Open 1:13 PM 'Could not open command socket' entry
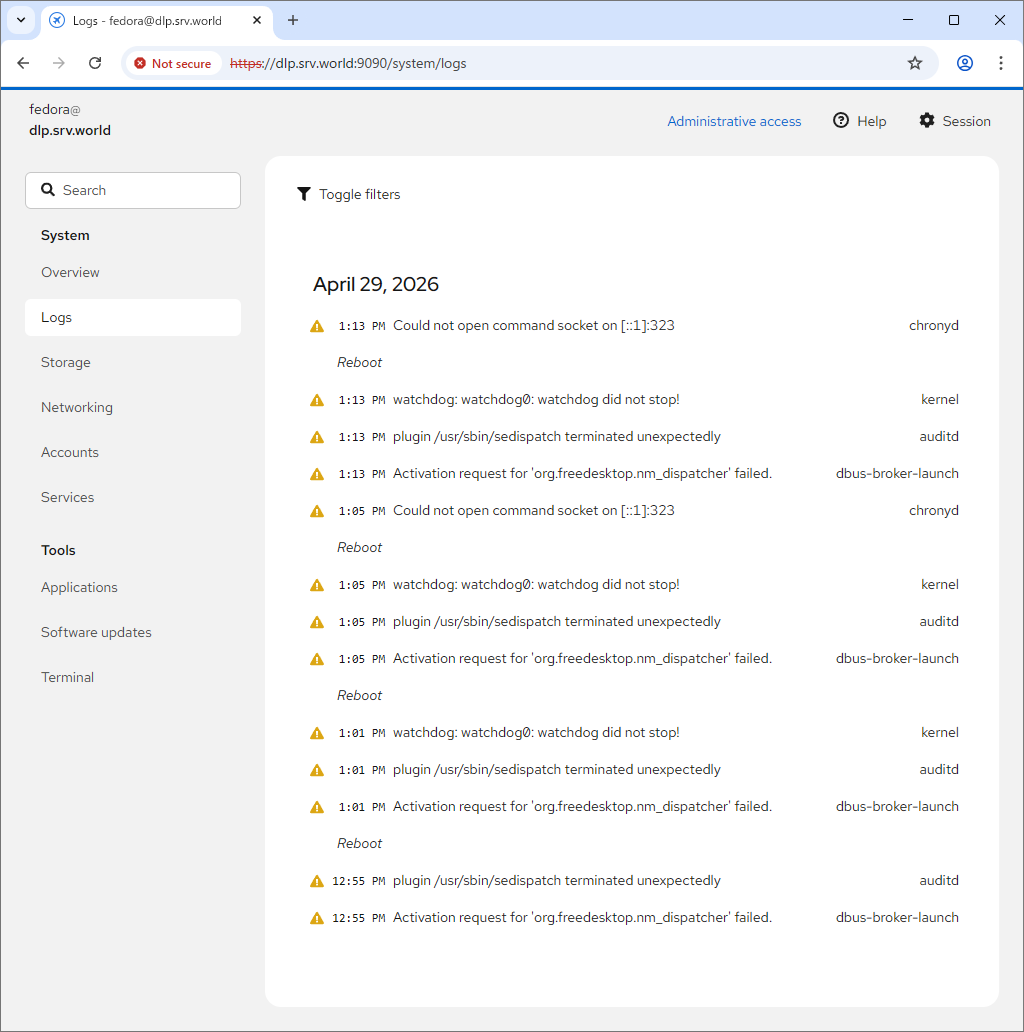Screen dimensions: 1024x1032 pyautogui.click(x=634, y=326)
